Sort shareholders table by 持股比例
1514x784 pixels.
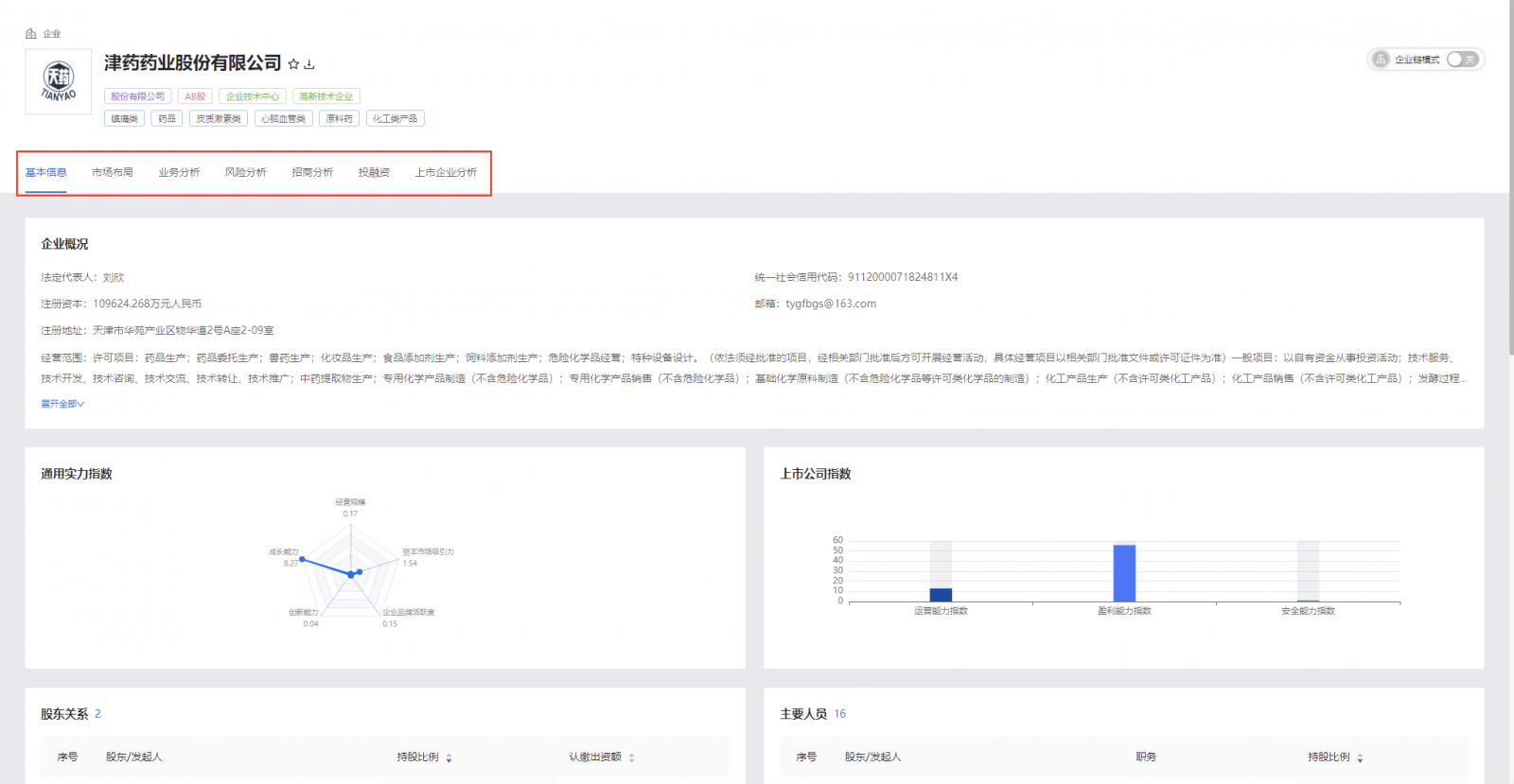pos(449,758)
